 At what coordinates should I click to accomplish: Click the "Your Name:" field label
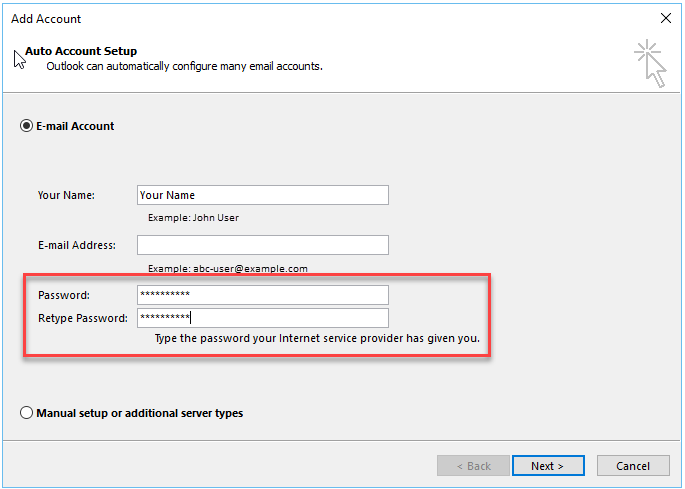66,195
